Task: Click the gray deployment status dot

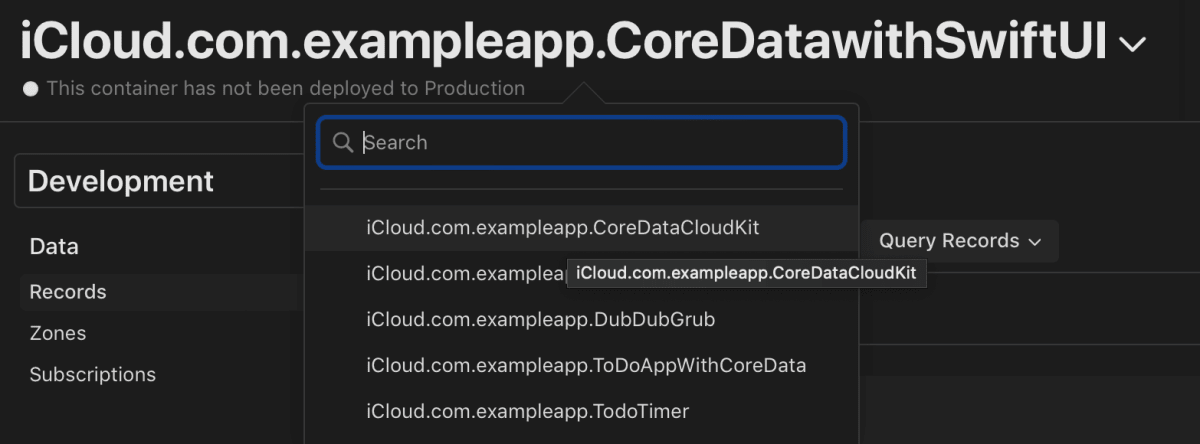Action: click(x=31, y=89)
